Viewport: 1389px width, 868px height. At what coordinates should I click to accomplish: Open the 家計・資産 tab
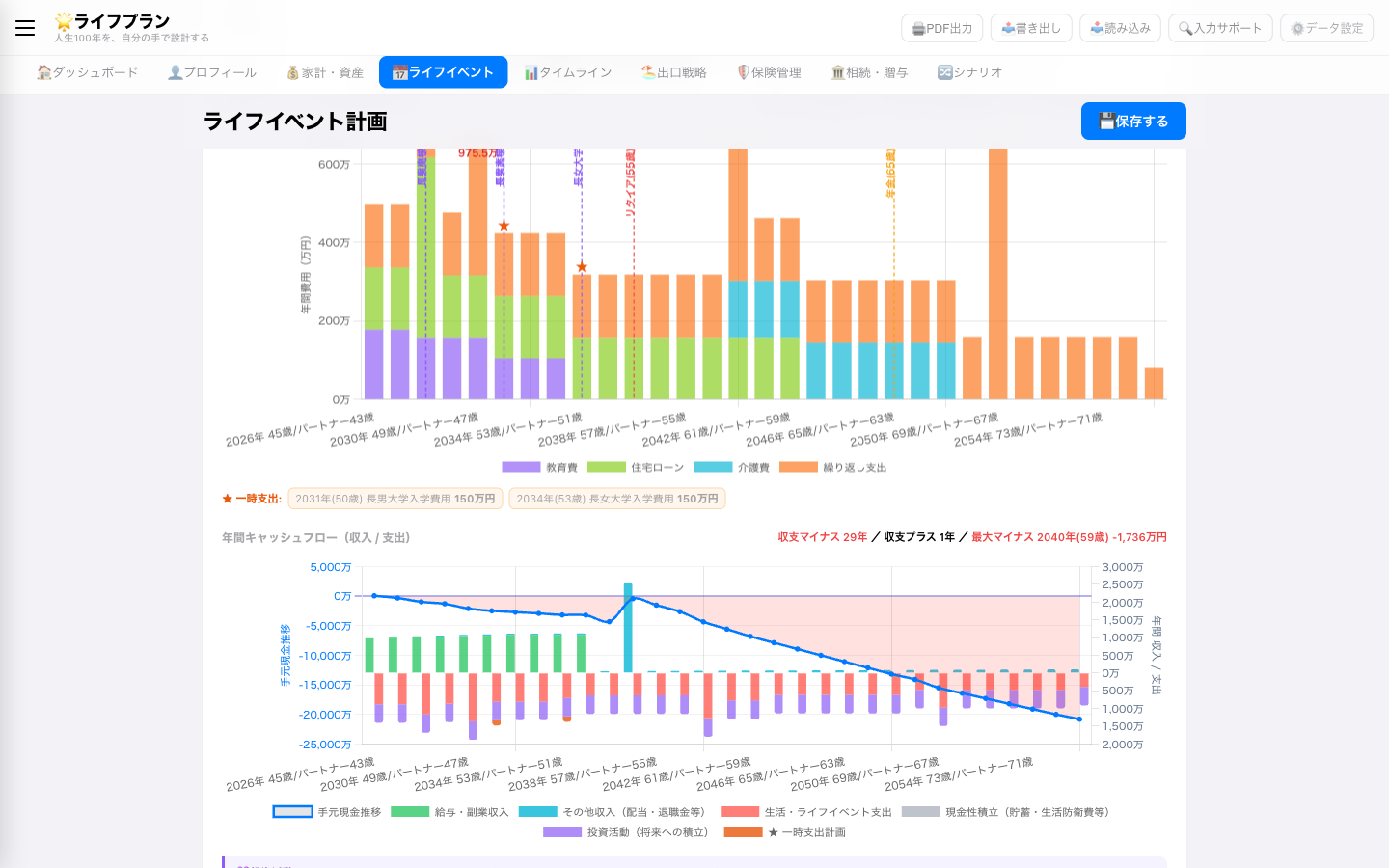[x=325, y=72]
